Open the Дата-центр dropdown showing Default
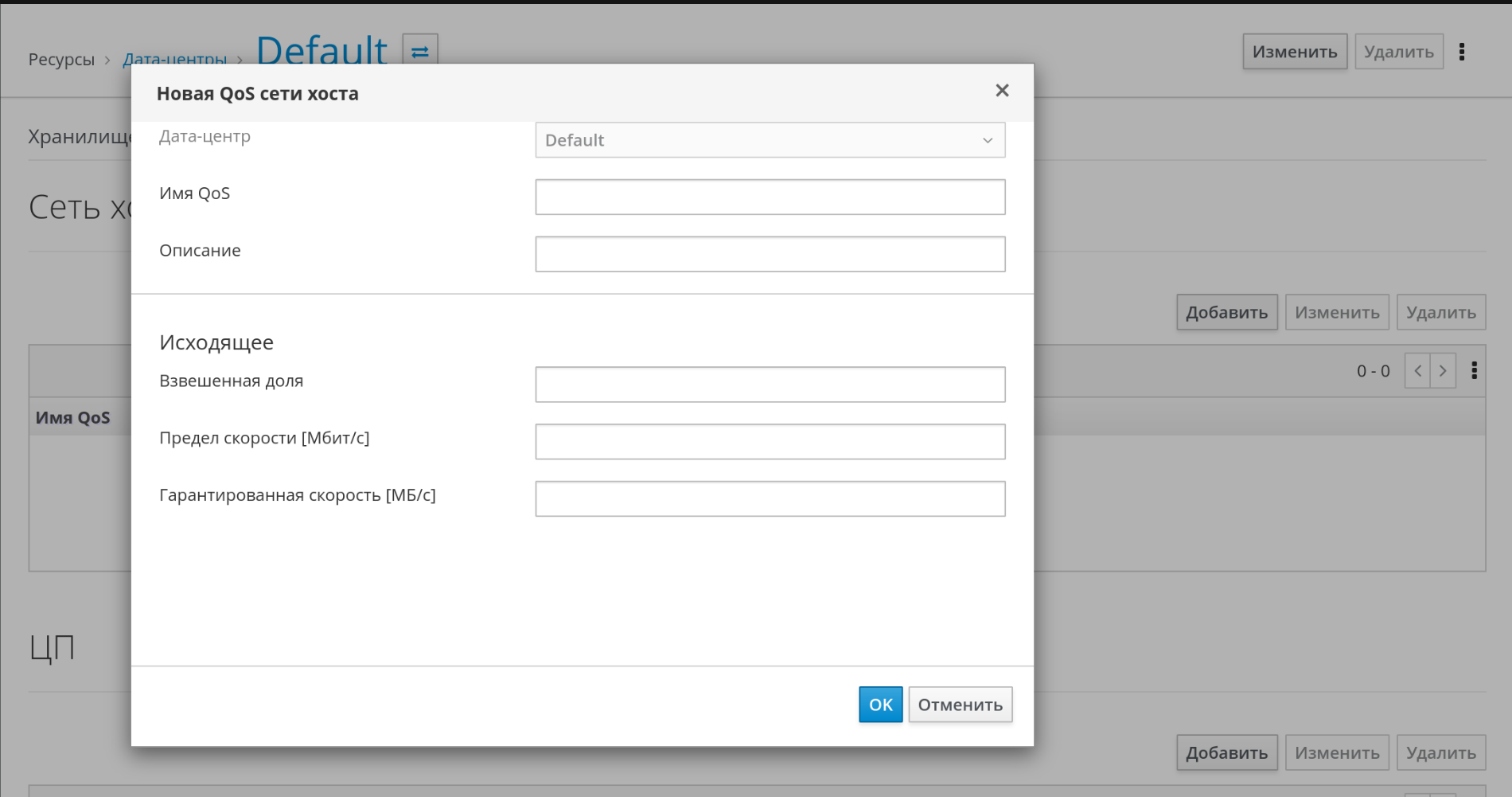 click(x=770, y=140)
